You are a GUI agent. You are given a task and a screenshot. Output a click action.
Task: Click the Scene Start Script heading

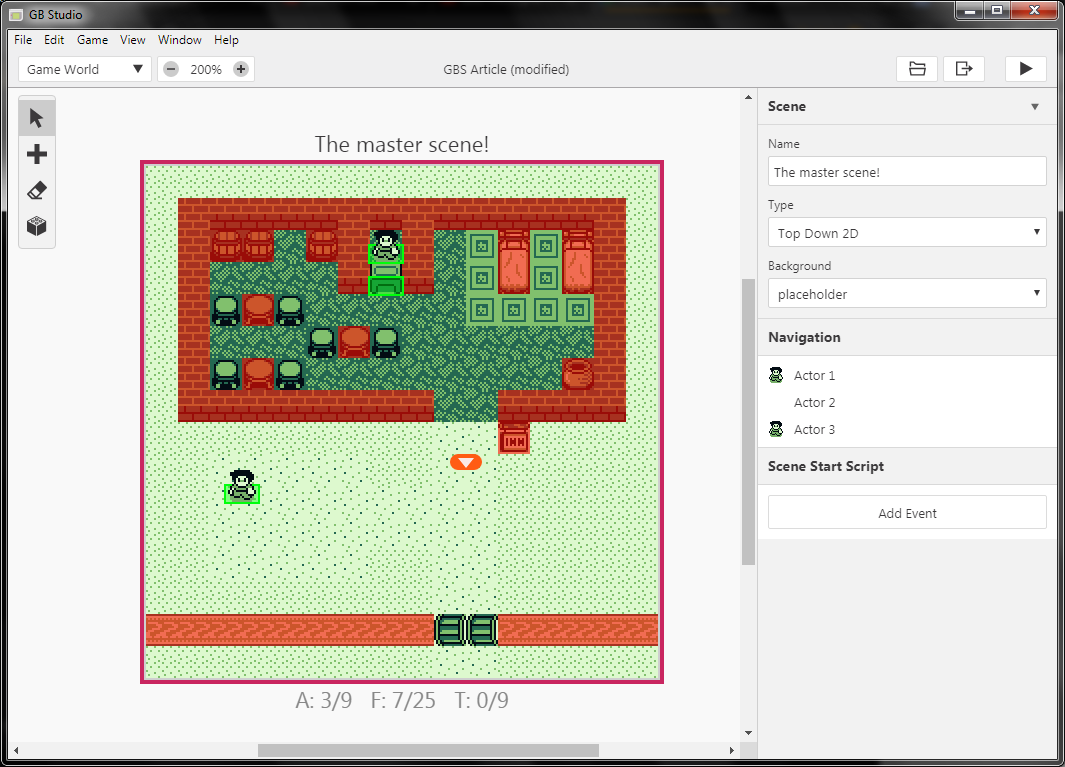pos(826,466)
